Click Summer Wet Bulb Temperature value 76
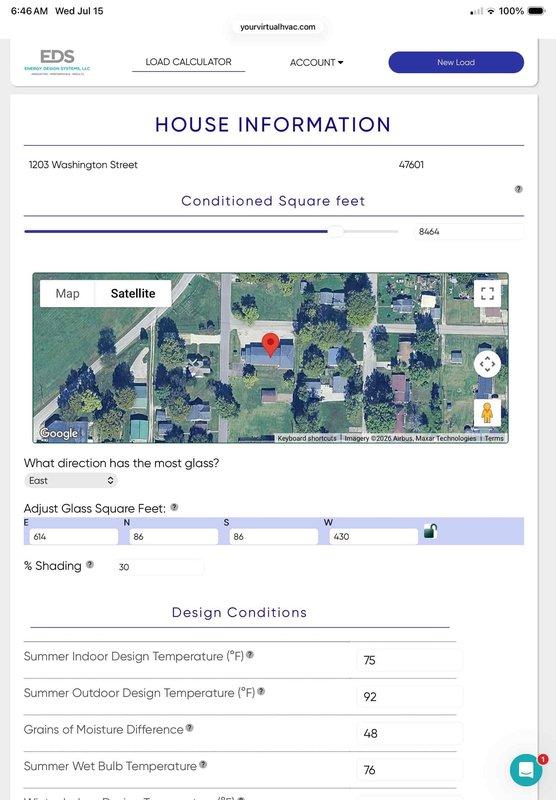 click(x=410, y=770)
